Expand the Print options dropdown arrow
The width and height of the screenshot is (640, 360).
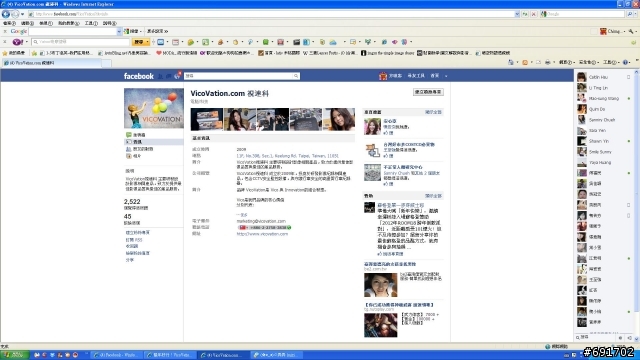554,62
